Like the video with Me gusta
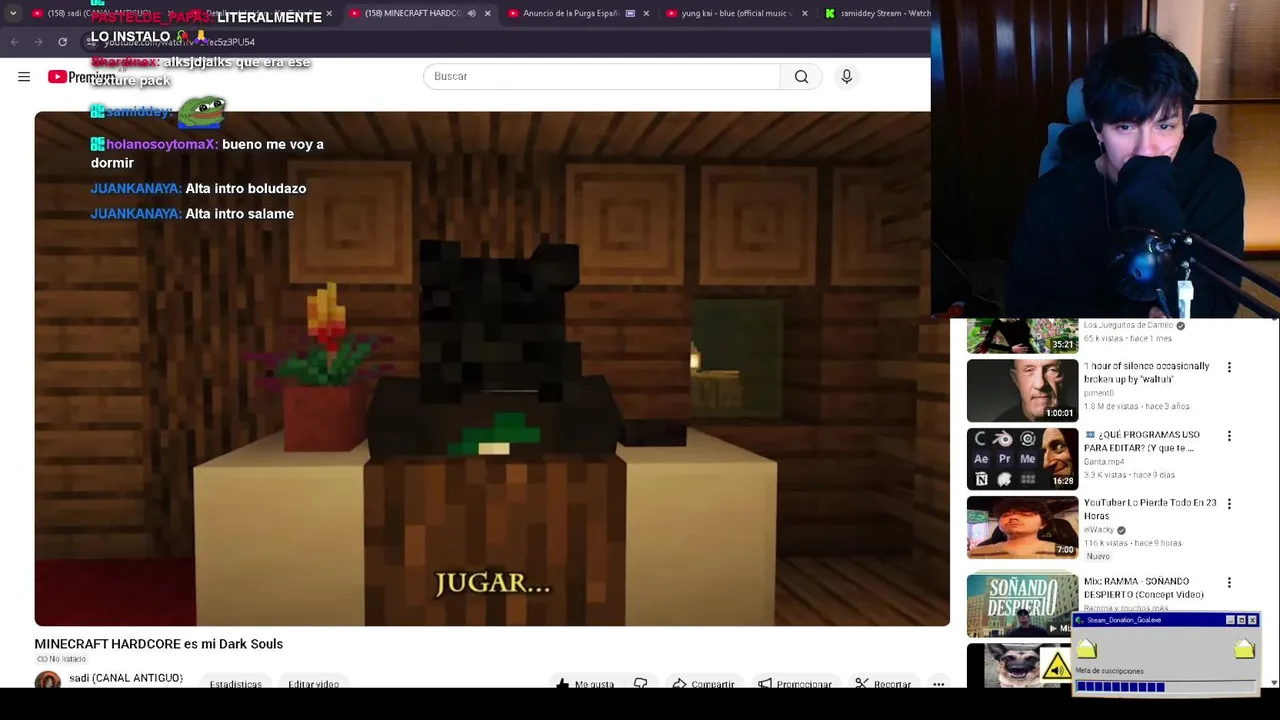The height and width of the screenshot is (720, 1280). [586, 683]
